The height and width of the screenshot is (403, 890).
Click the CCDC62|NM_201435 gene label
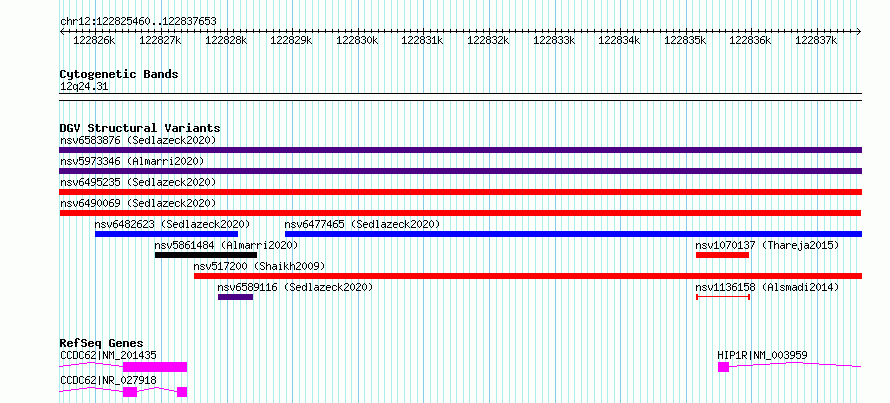pyautogui.click(x=108, y=355)
